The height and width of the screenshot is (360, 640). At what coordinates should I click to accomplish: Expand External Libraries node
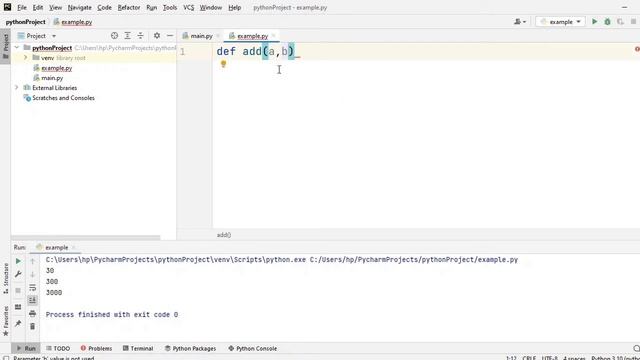tap(17, 87)
